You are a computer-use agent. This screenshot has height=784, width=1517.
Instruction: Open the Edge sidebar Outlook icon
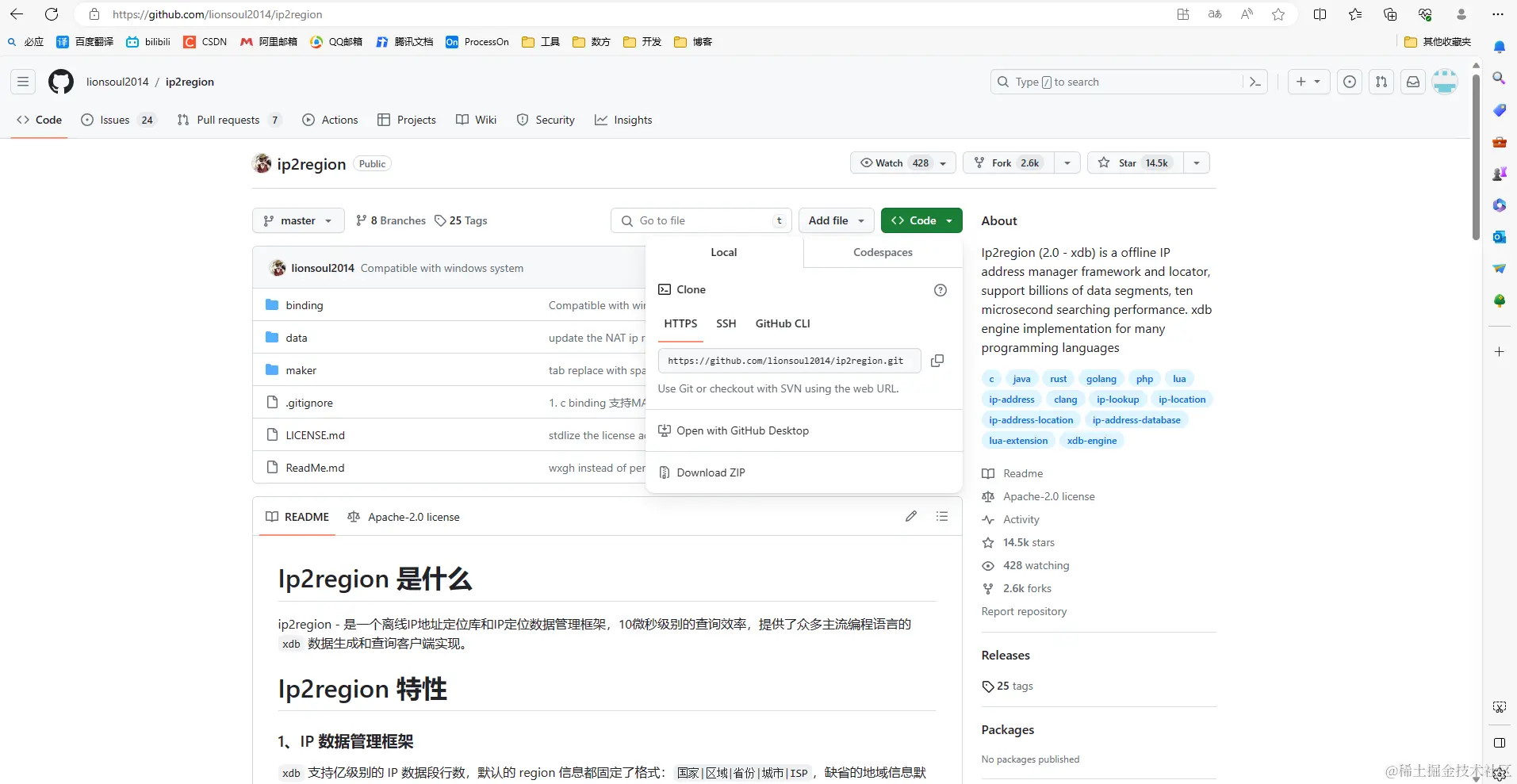point(1500,236)
